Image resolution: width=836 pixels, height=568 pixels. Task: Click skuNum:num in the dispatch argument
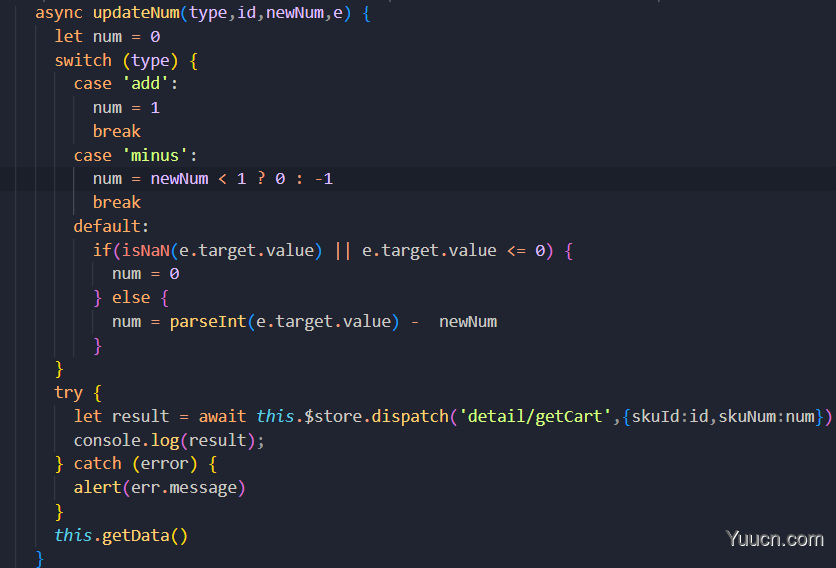pos(767,416)
